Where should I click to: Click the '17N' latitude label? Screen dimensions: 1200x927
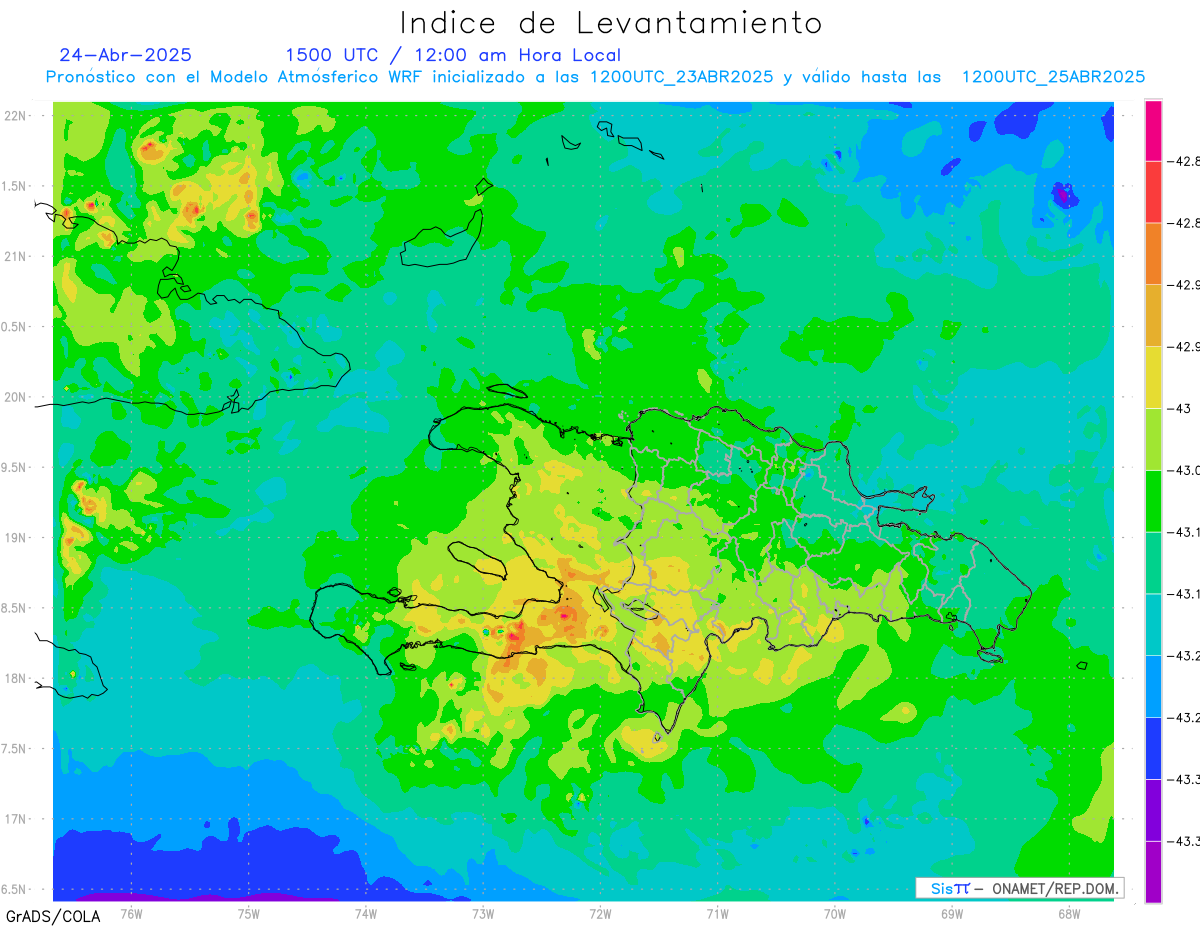click(x=15, y=819)
